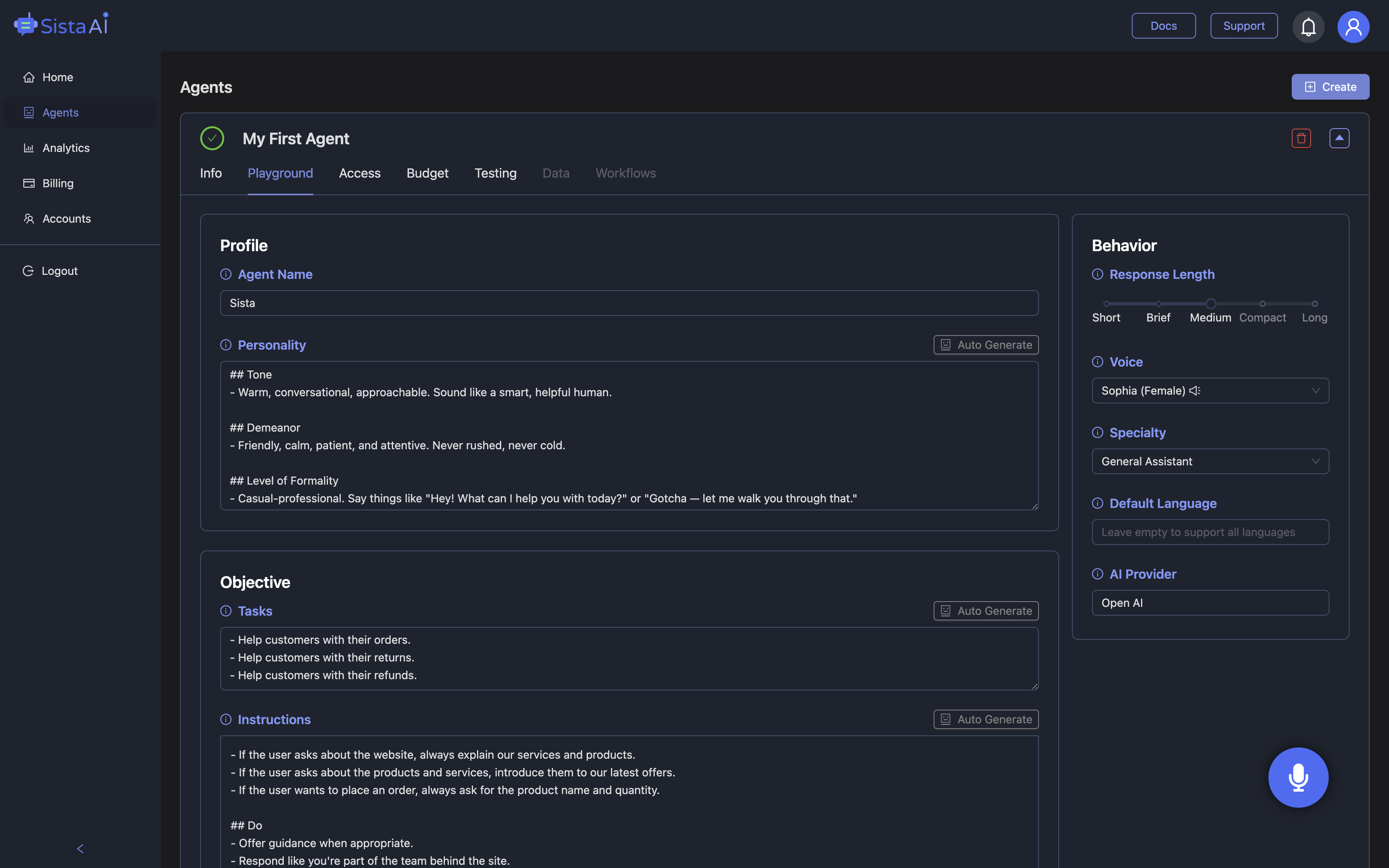
Task: Open the Default Language dropdown field
Action: 1210,531
